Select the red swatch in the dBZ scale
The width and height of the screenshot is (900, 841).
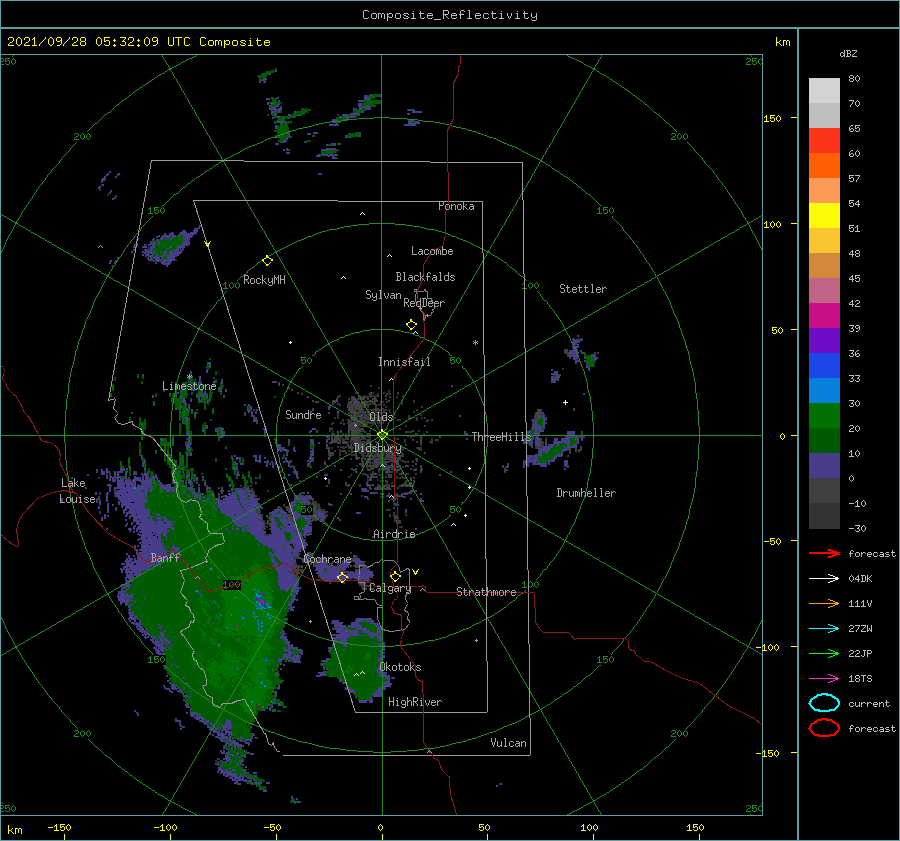pos(824,141)
